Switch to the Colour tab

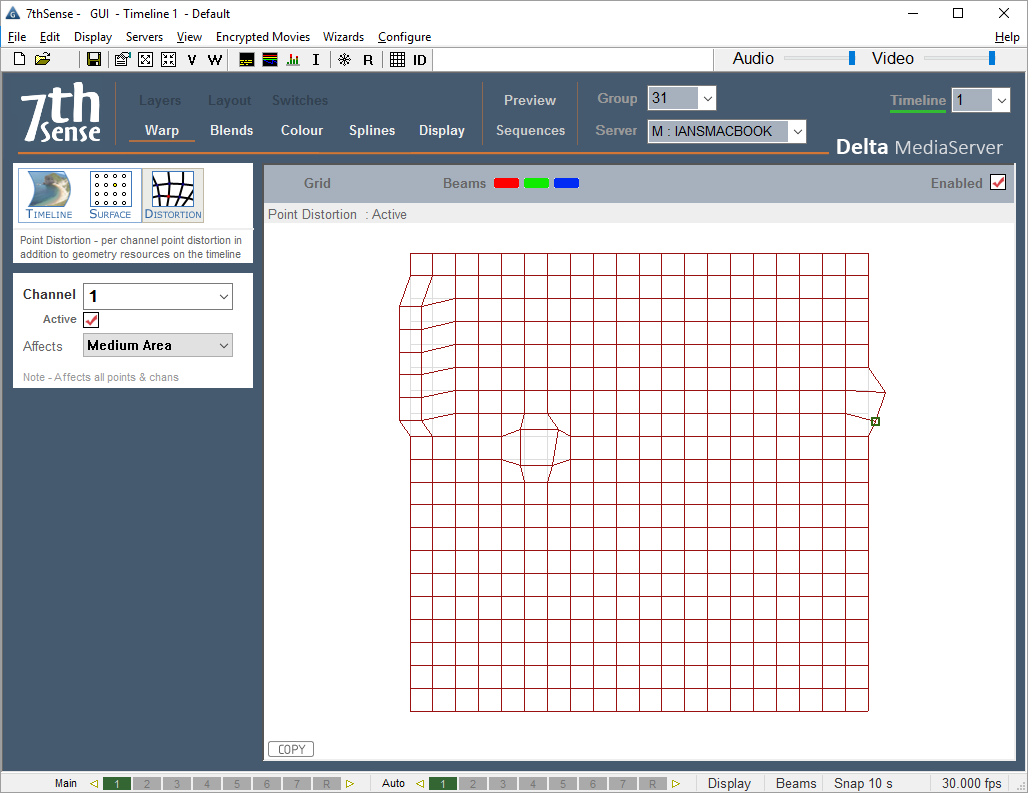pos(302,130)
